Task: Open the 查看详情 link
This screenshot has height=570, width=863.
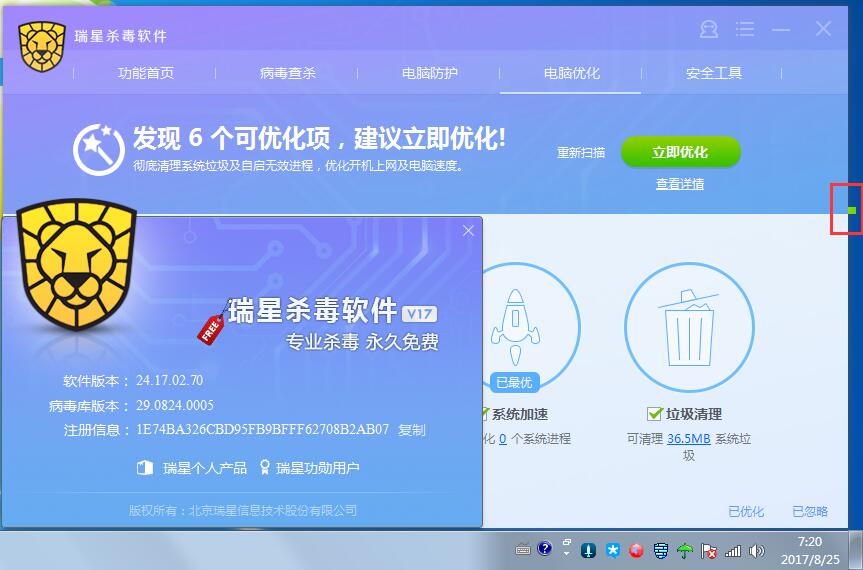Action: tap(680, 184)
